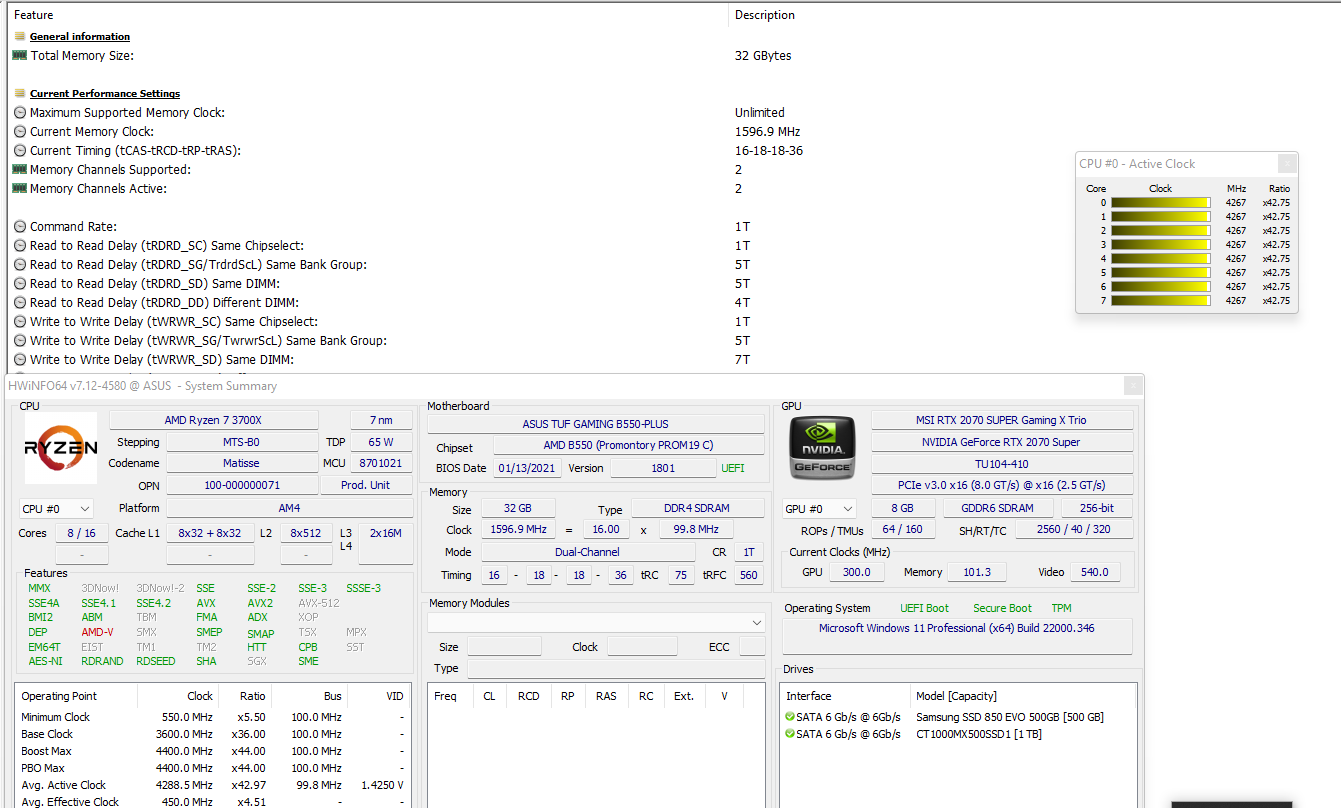Click the TU104-410 GPU chip field
Viewport: 1341px width, 808px height.
pos(1002,464)
